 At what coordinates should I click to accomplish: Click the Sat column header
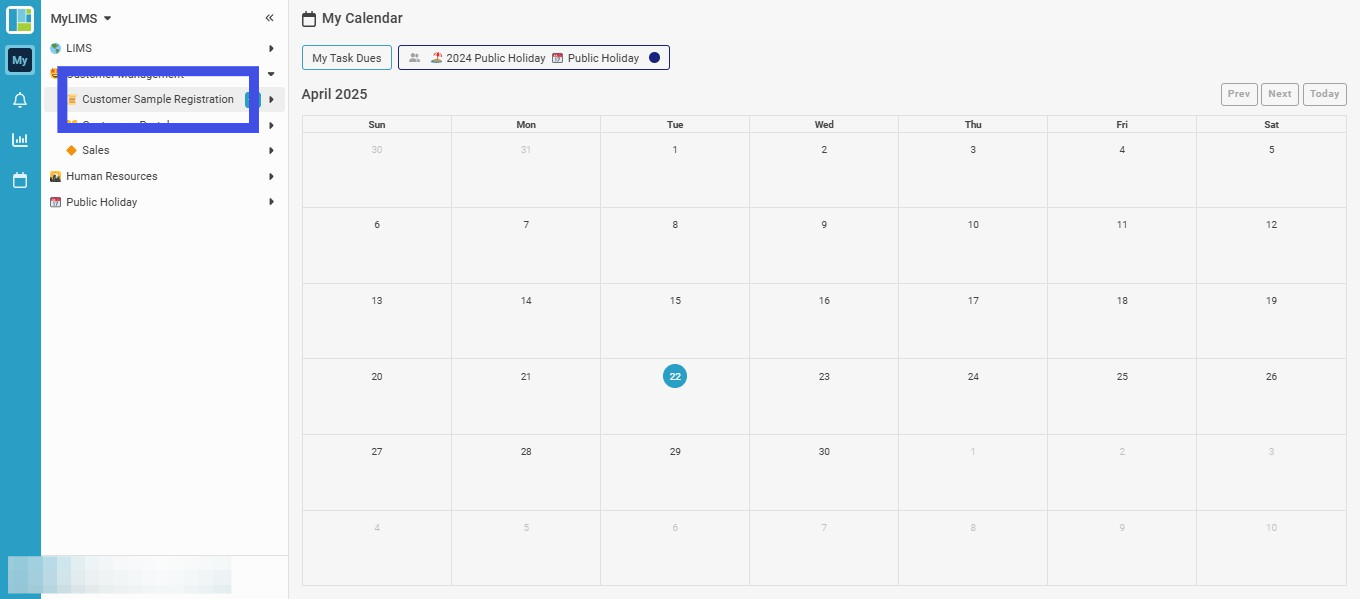point(1271,124)
